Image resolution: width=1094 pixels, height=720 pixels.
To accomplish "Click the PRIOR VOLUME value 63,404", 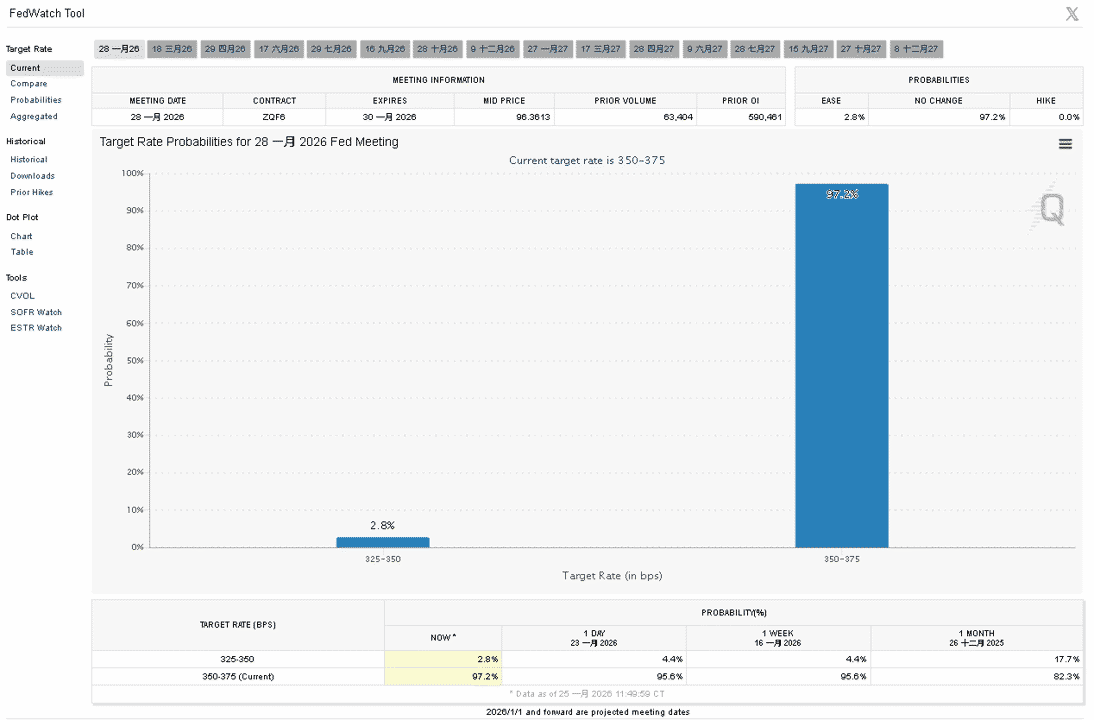I will point(677,117).
